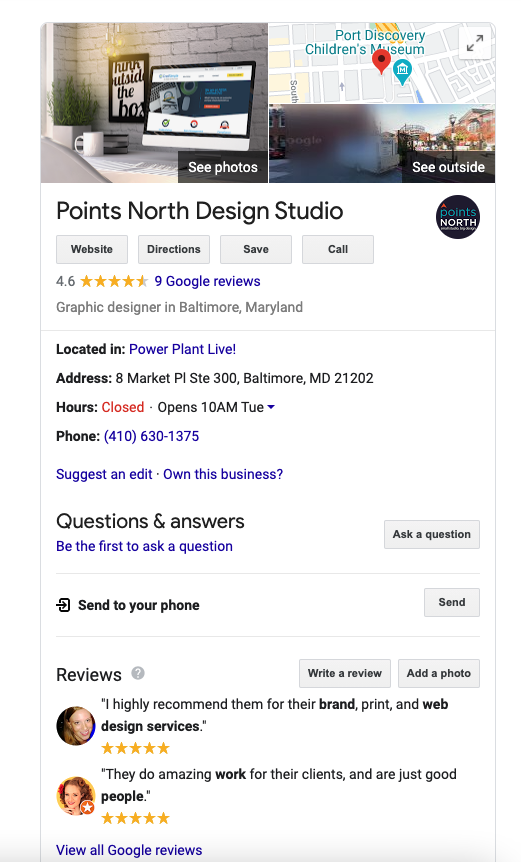This screenshot has height=862, width=521.
Task: Click the red Closed hours status
Action: [x=123, y=407]
